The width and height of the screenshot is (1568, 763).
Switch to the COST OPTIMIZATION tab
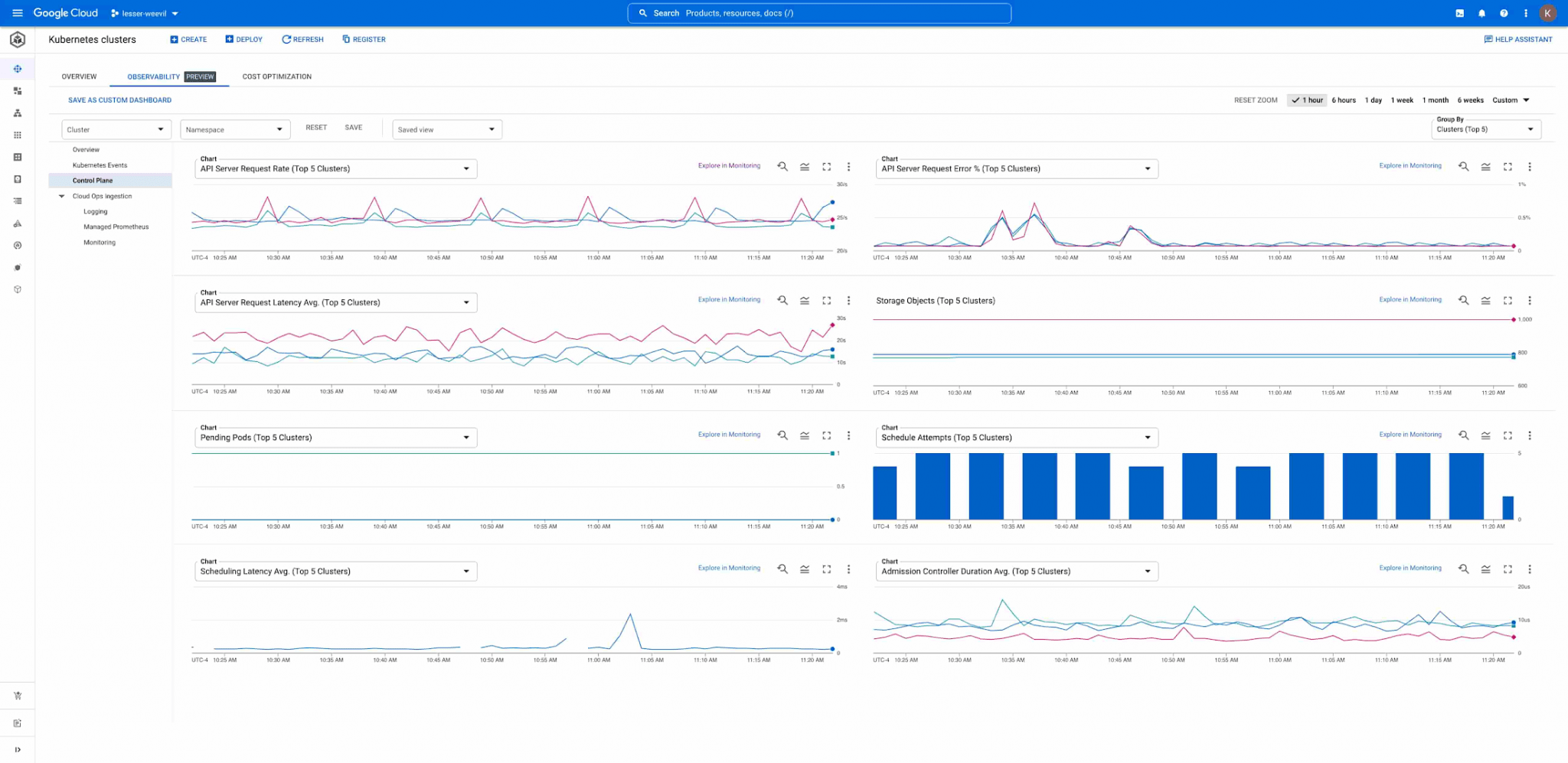[276, 77]
